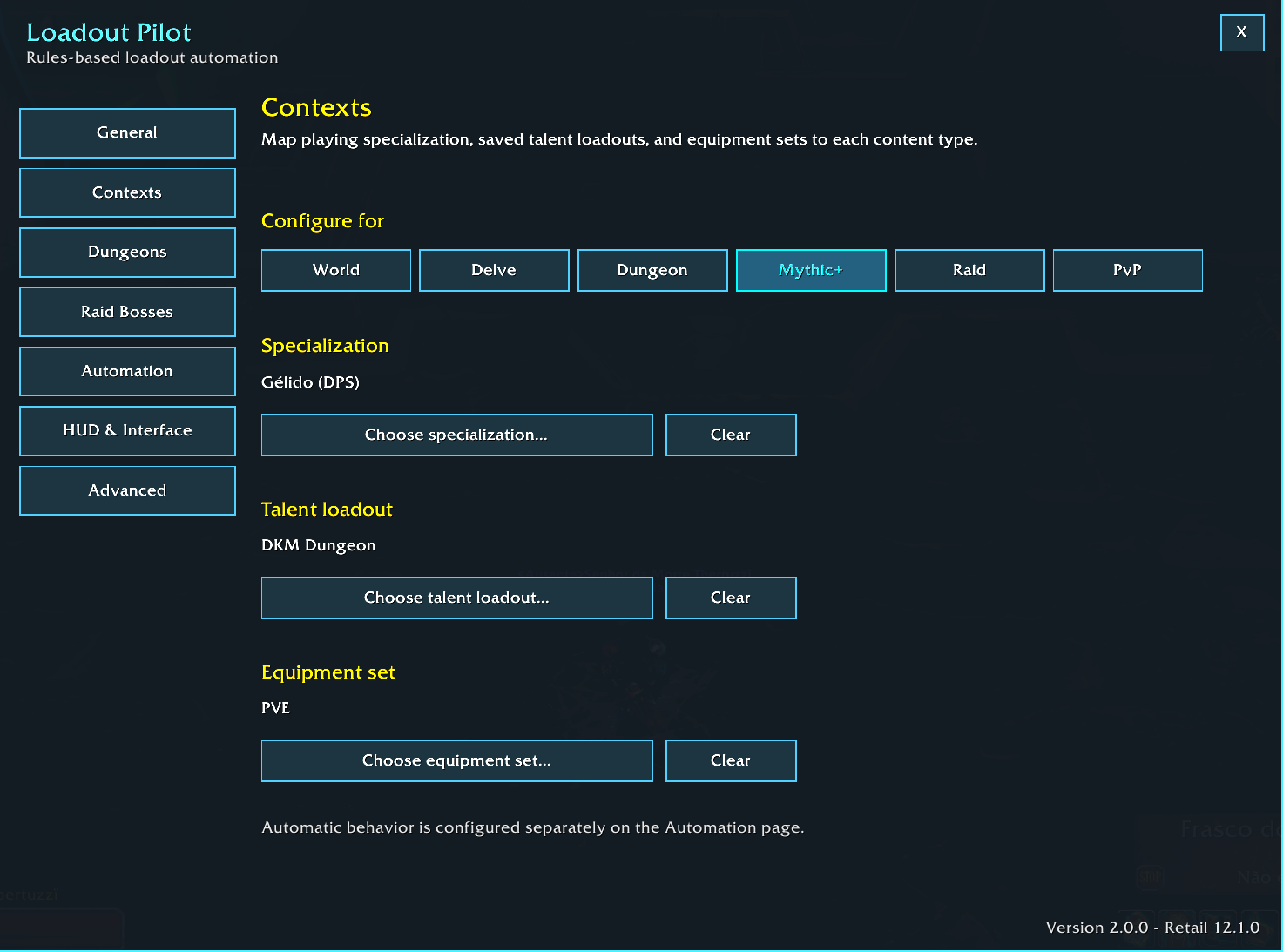Screen dimensions: 1283x952
Task: Go to the Contexts page in sidebar
Action: [127, 192]
